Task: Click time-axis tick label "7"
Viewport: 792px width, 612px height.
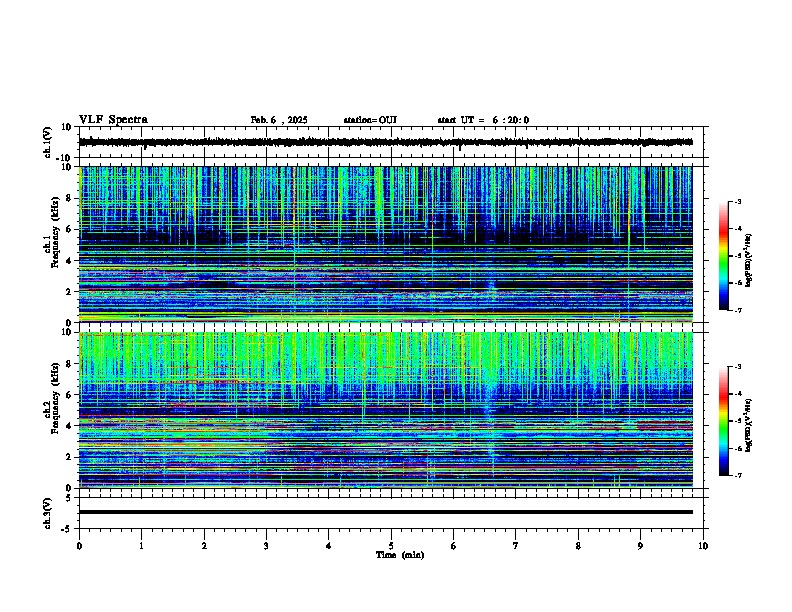Action: [516, 546]
